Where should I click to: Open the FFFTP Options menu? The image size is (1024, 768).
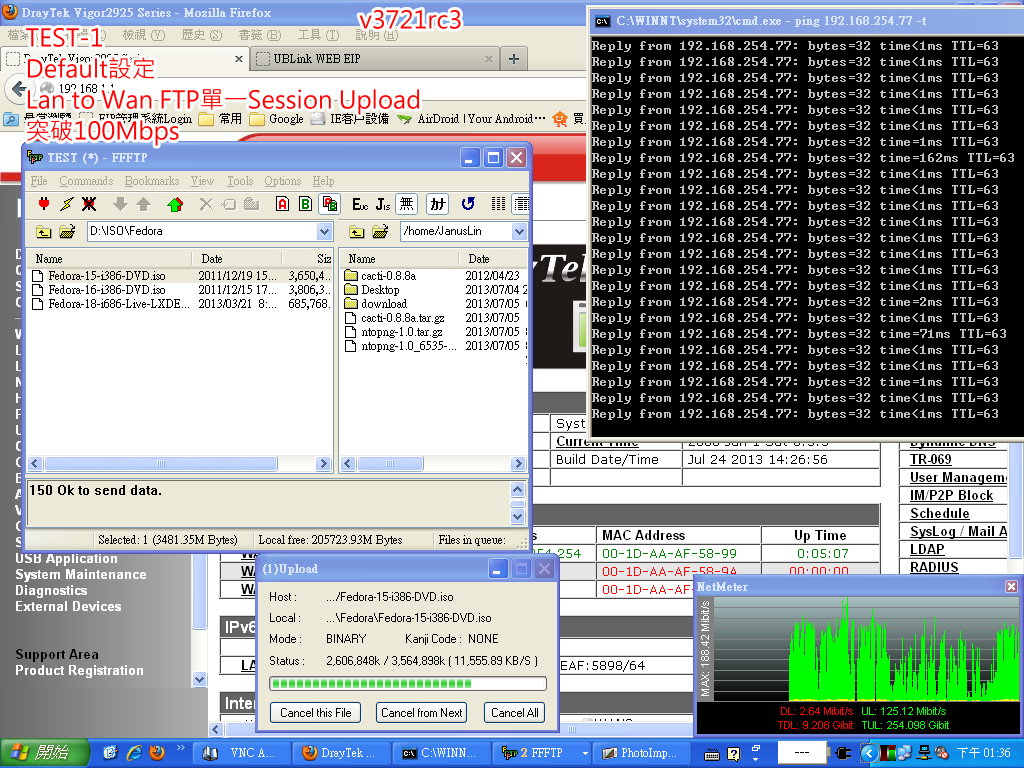tap(283, 181)
